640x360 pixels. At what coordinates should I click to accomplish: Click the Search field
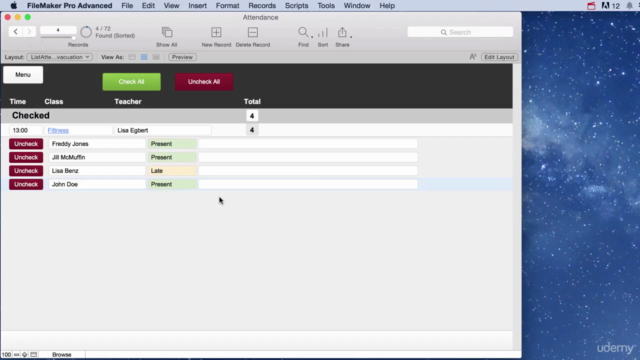(460, 32)
